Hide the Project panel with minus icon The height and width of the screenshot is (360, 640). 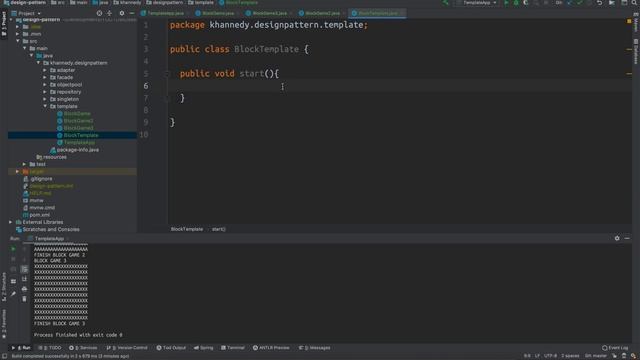pos(131,13)
